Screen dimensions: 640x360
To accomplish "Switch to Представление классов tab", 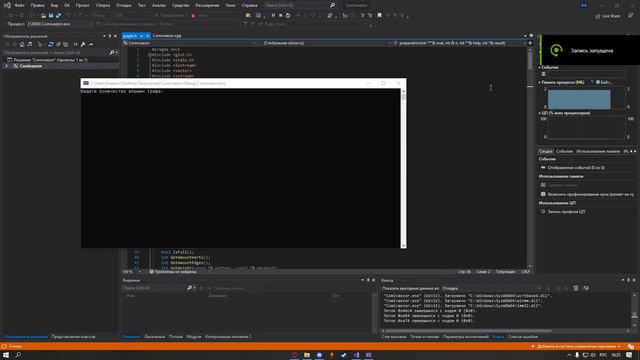I will pyautogui.click(x=73, y=337).
